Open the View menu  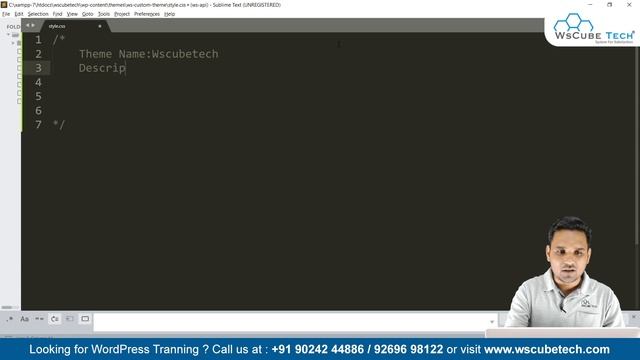(x=72, y=14)
